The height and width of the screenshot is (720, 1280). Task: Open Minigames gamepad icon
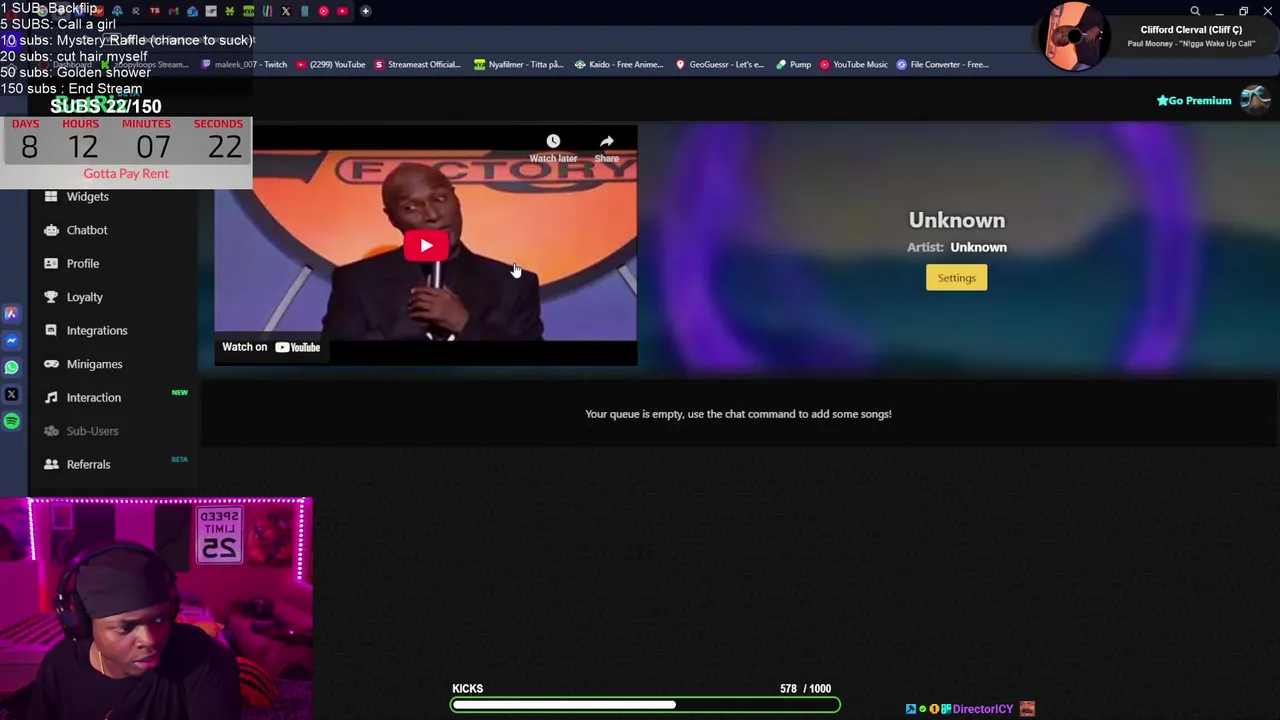pyautogui.click(x=51, y=364)
